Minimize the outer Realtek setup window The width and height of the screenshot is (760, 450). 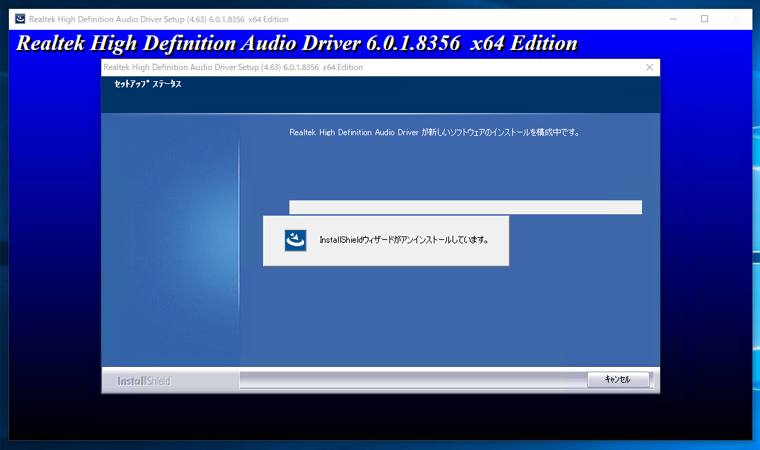point(673,19)
